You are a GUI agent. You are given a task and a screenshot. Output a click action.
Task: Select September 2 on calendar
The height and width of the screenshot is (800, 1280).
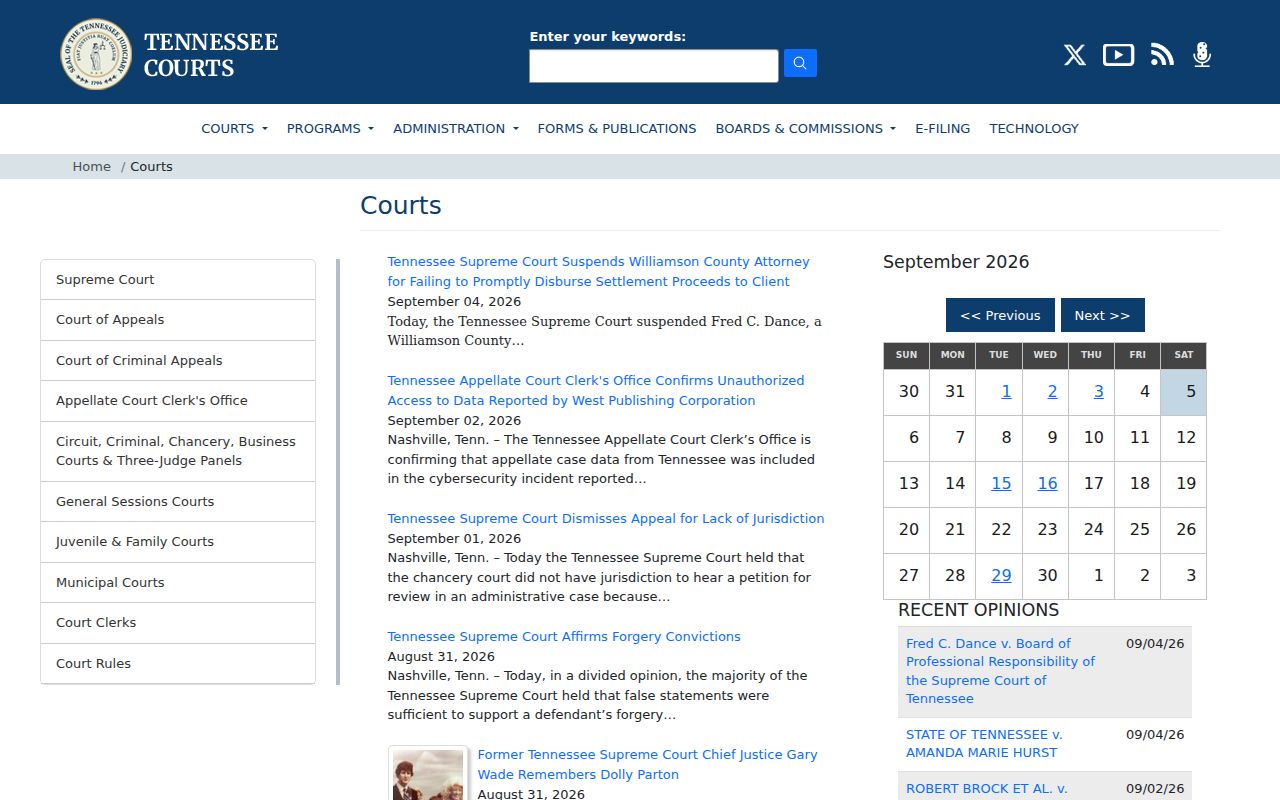click(x=1052, y=392)
